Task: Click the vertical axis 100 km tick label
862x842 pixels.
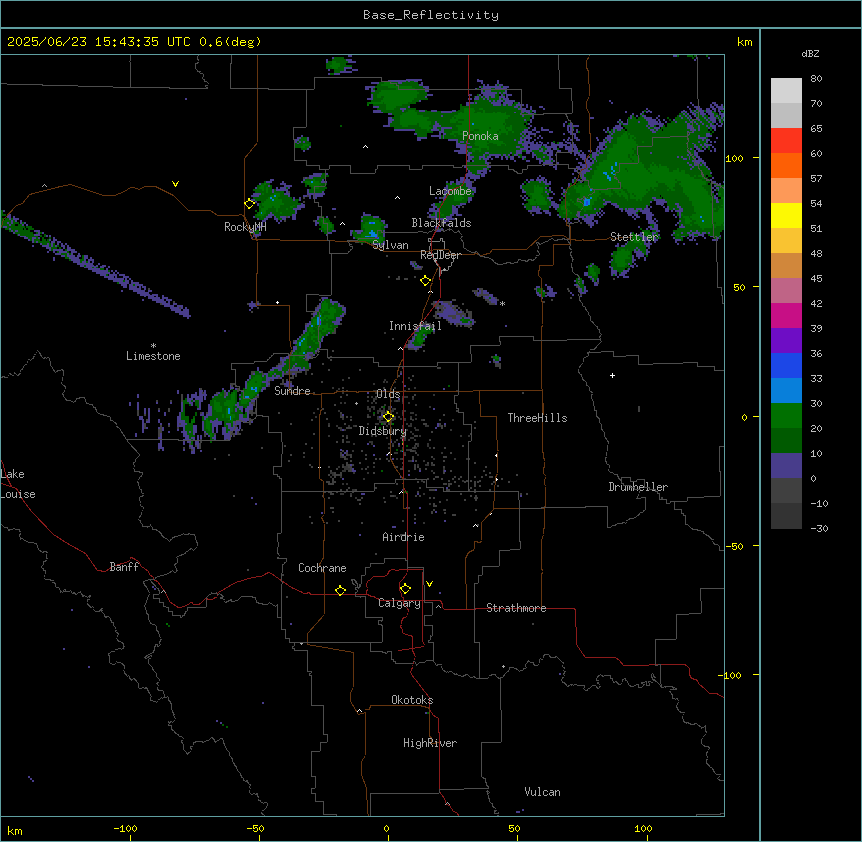Action: click(x=734, y=158)
